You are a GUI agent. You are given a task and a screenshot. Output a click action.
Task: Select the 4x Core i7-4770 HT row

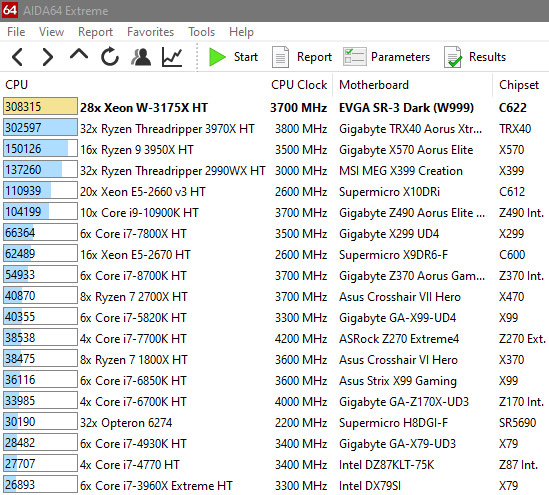[274, 465]
